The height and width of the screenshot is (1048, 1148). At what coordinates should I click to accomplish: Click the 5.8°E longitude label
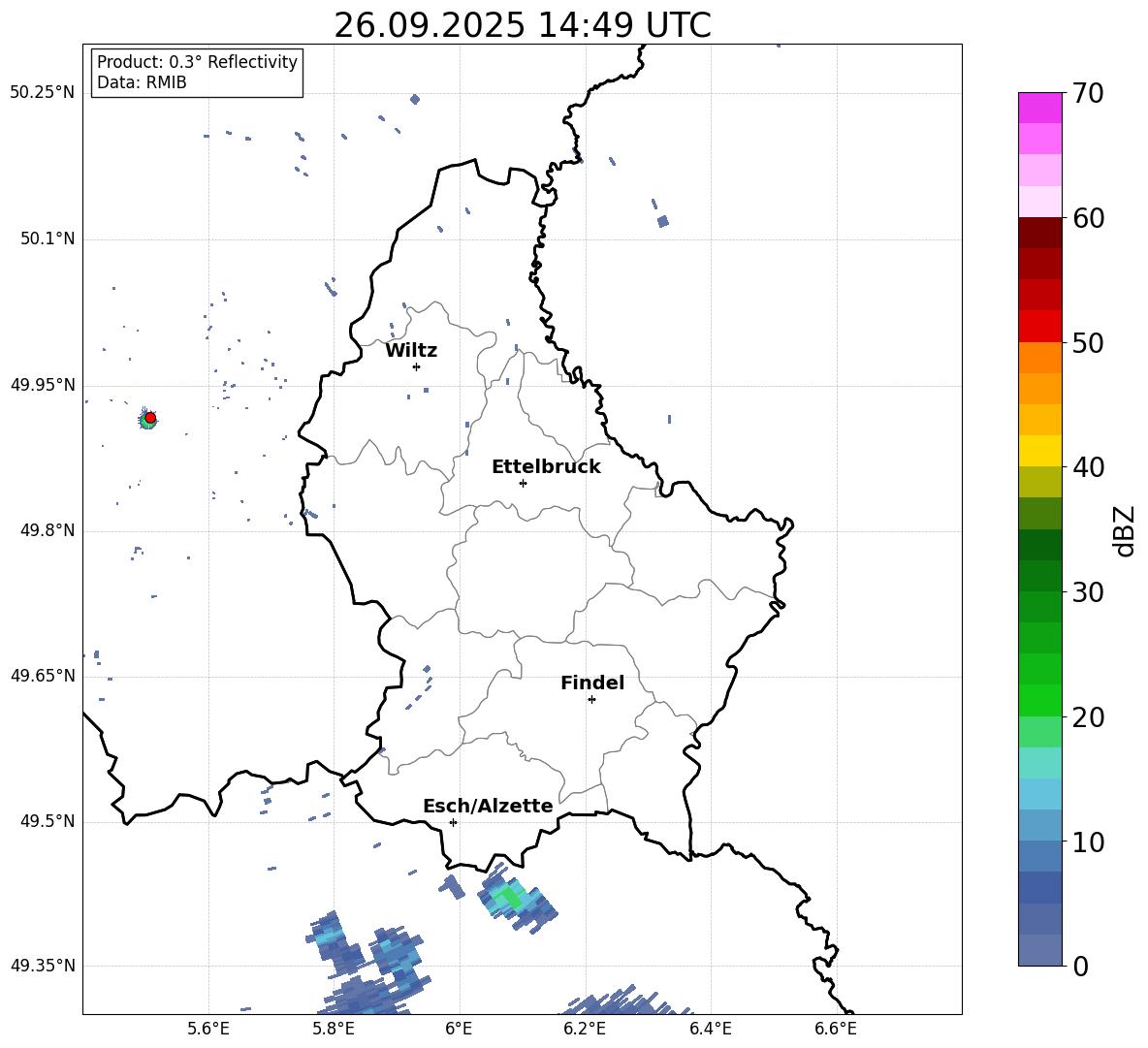tap(334, 1029)
